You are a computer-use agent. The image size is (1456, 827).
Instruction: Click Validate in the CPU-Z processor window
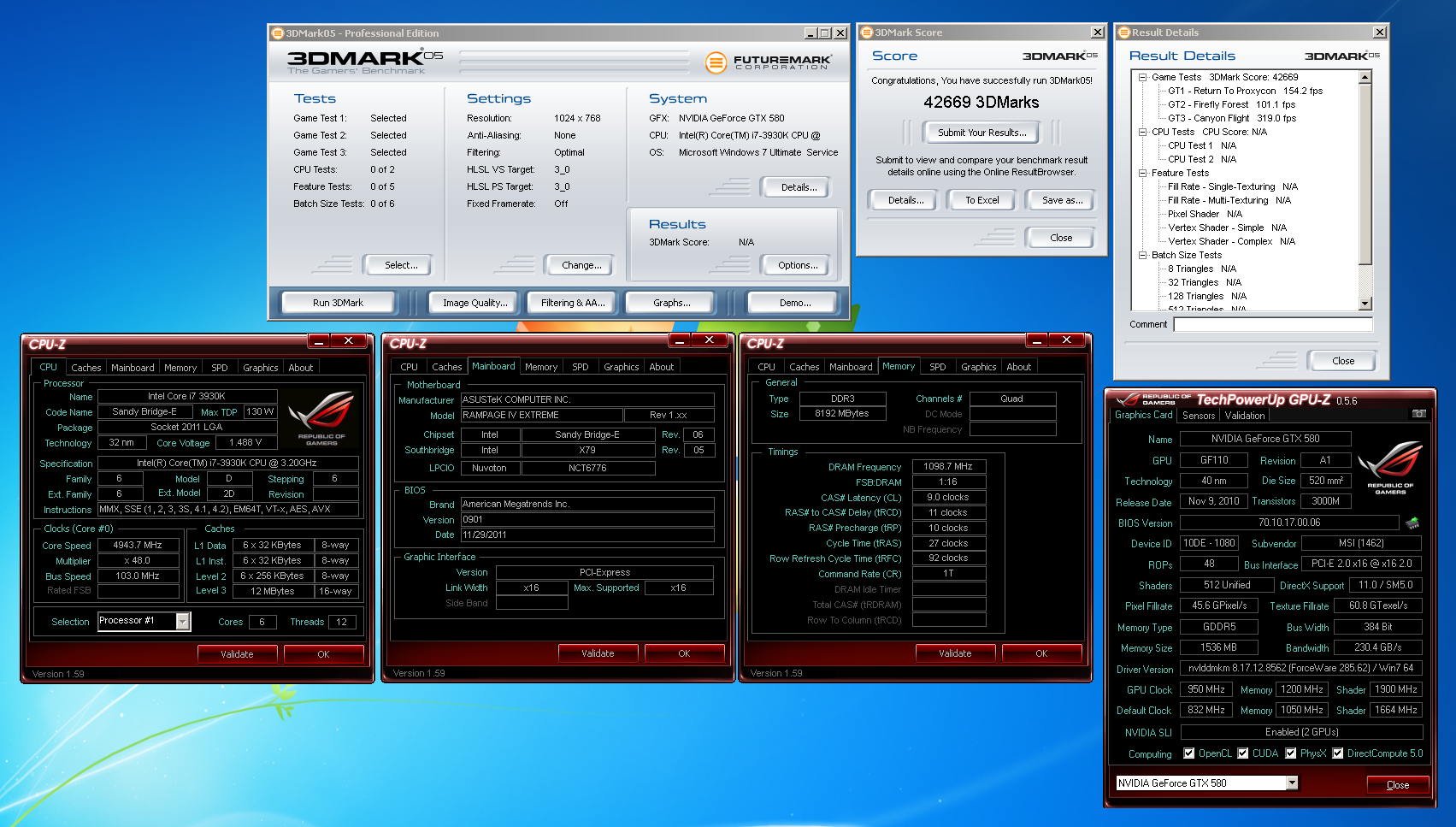(x=237, y=654)
